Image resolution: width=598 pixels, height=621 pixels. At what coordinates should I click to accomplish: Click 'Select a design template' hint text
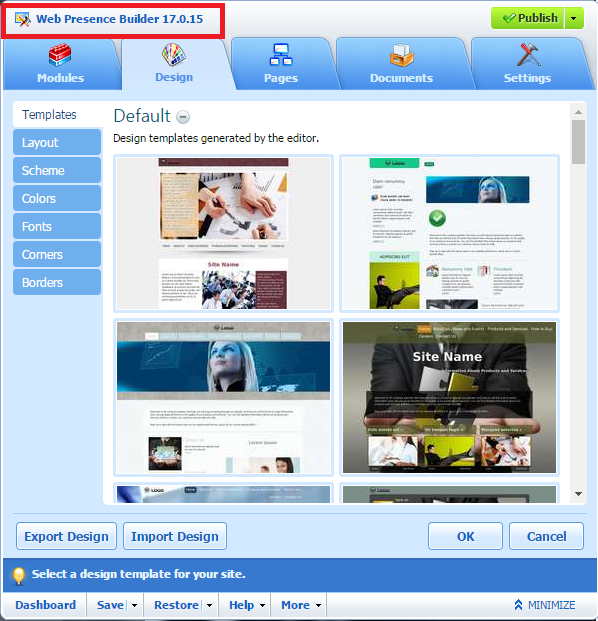[x=139, y=574]
